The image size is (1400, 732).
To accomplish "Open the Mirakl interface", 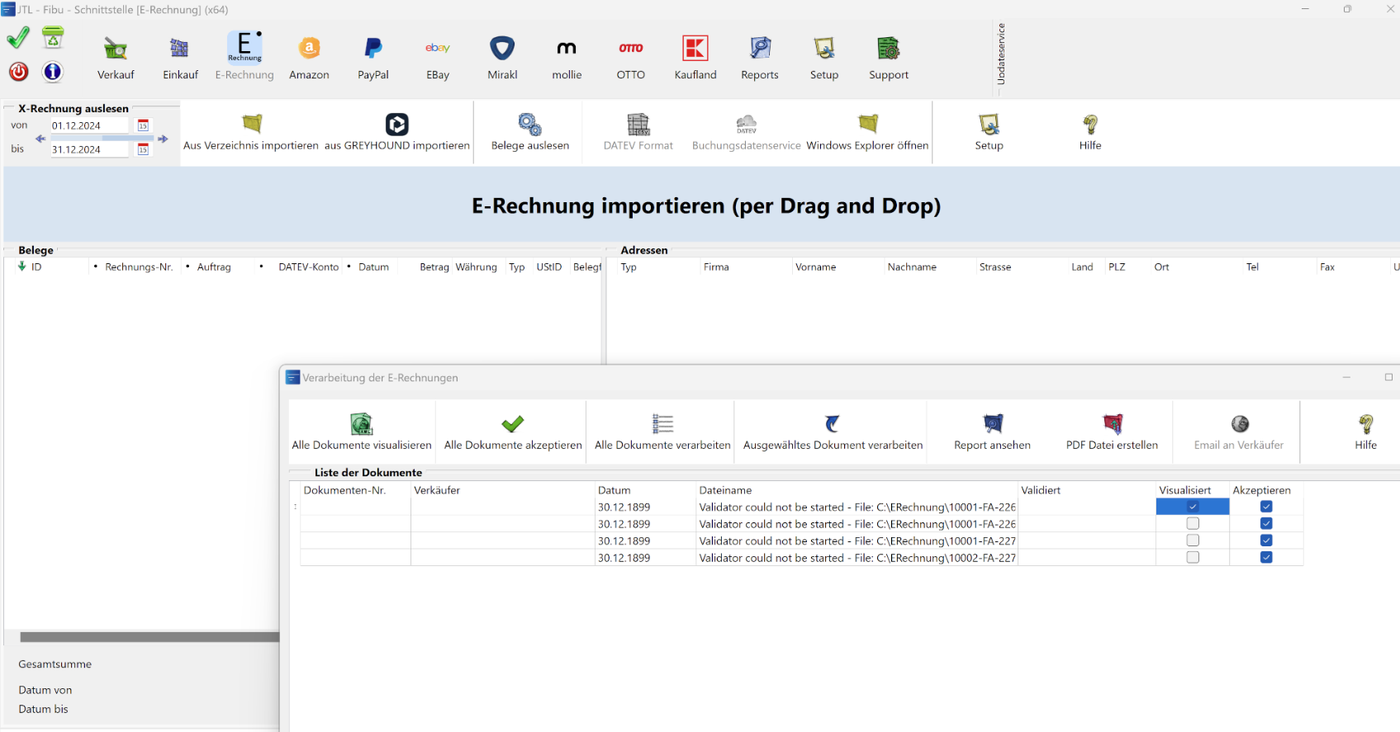I will point(502,58).
